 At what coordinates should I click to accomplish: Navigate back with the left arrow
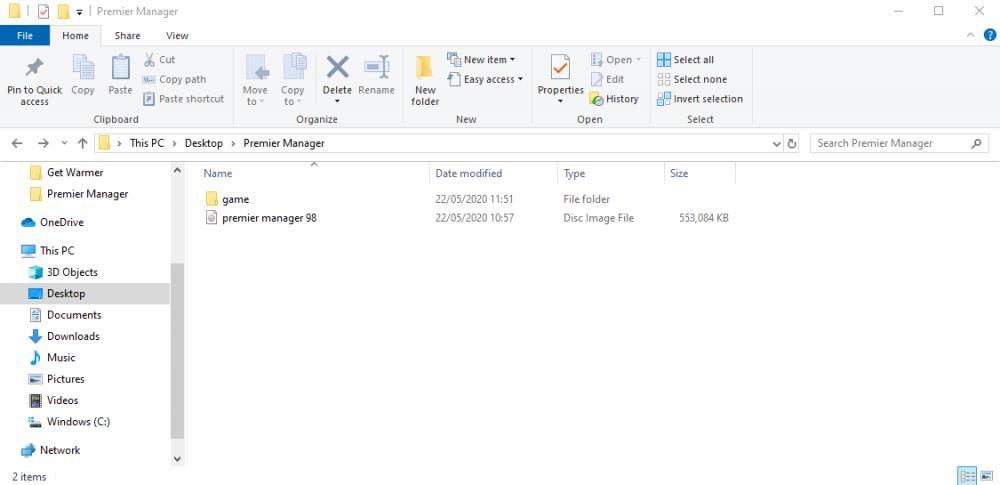tap(17, 143)
